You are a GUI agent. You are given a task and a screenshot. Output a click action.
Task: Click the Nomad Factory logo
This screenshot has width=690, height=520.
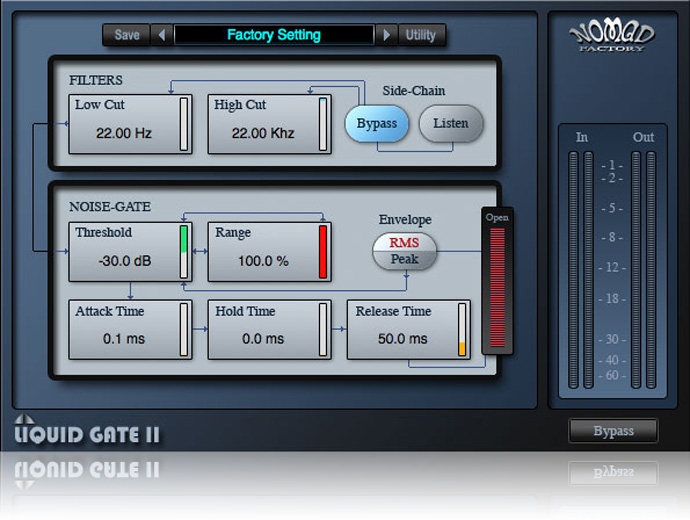612,37
